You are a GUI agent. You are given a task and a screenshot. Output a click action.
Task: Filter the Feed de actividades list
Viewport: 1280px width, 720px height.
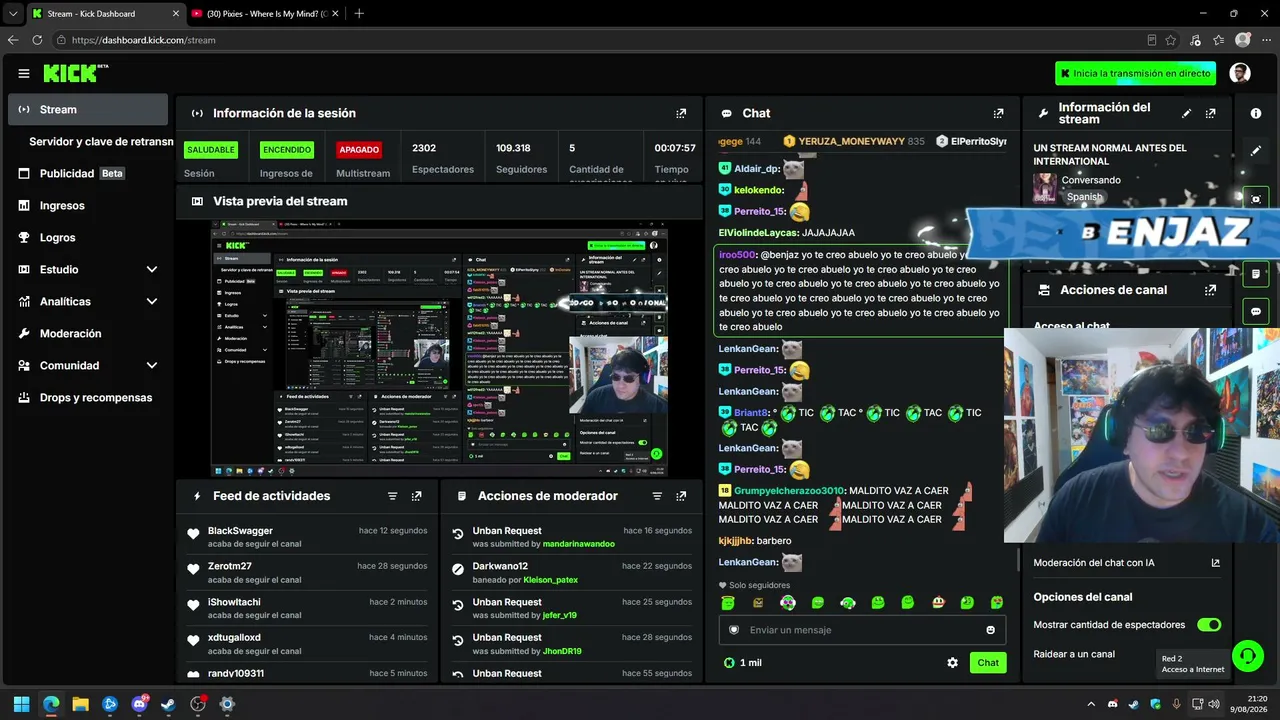point(392,496)
